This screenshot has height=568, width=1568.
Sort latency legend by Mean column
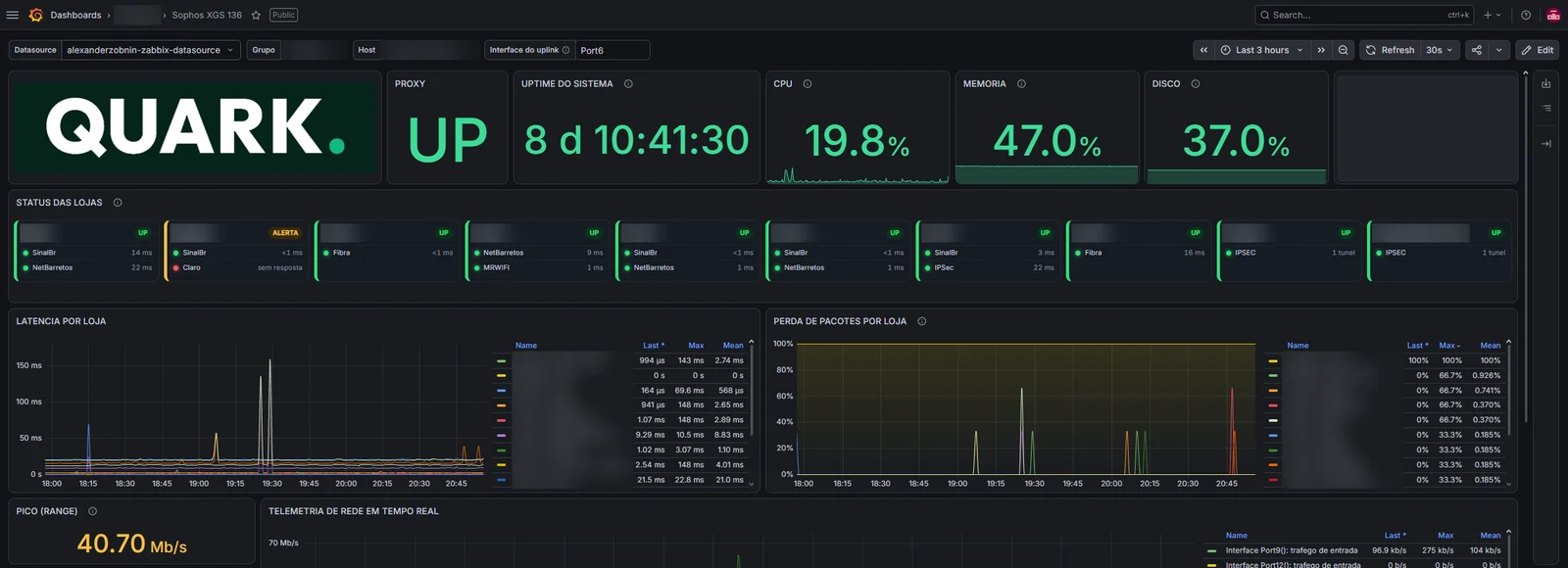tap(733, 346)
